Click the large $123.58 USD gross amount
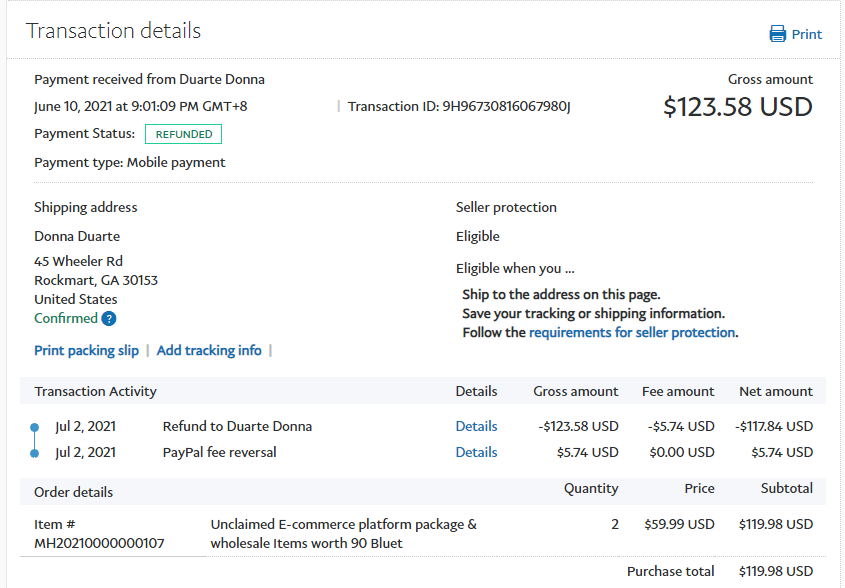Viewport: 845px width, 588px height. pos(737,107)
